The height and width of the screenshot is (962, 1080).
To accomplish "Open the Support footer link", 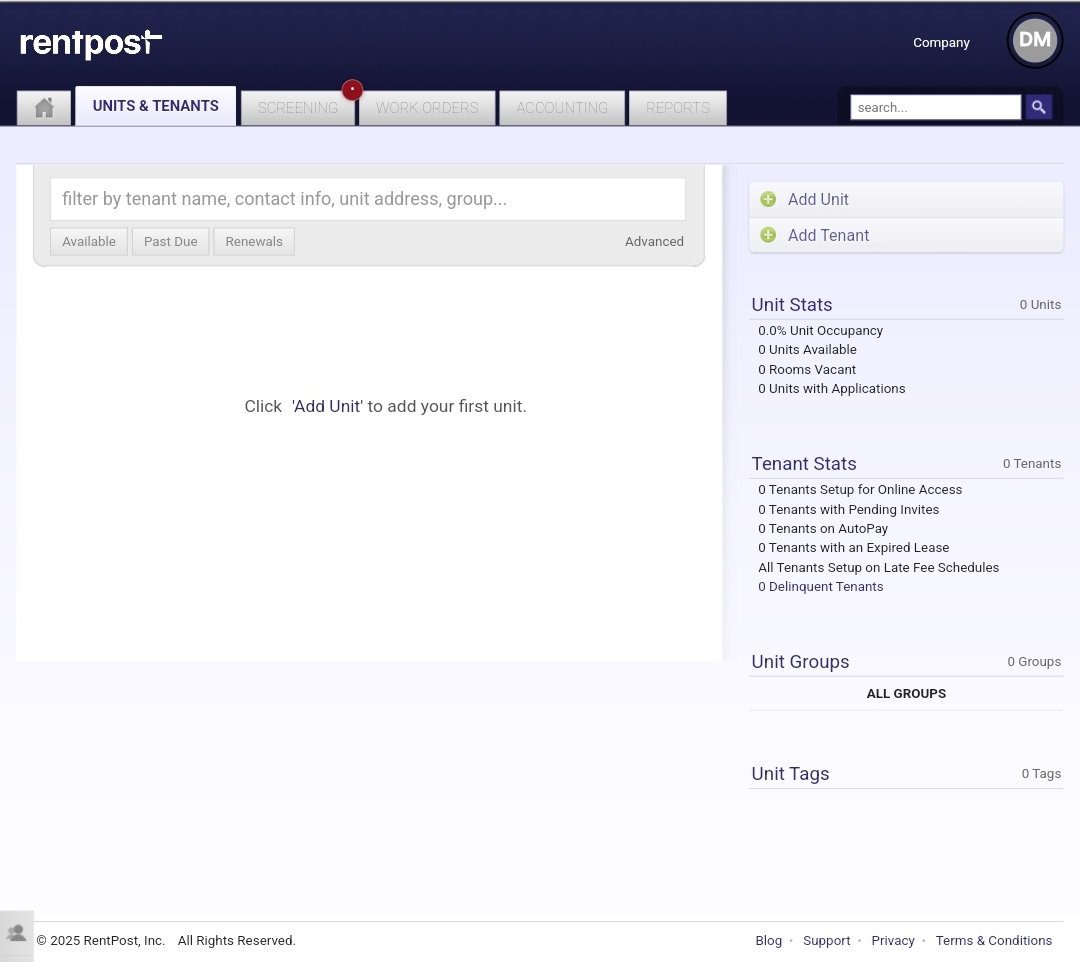I will tap(827, 941).
